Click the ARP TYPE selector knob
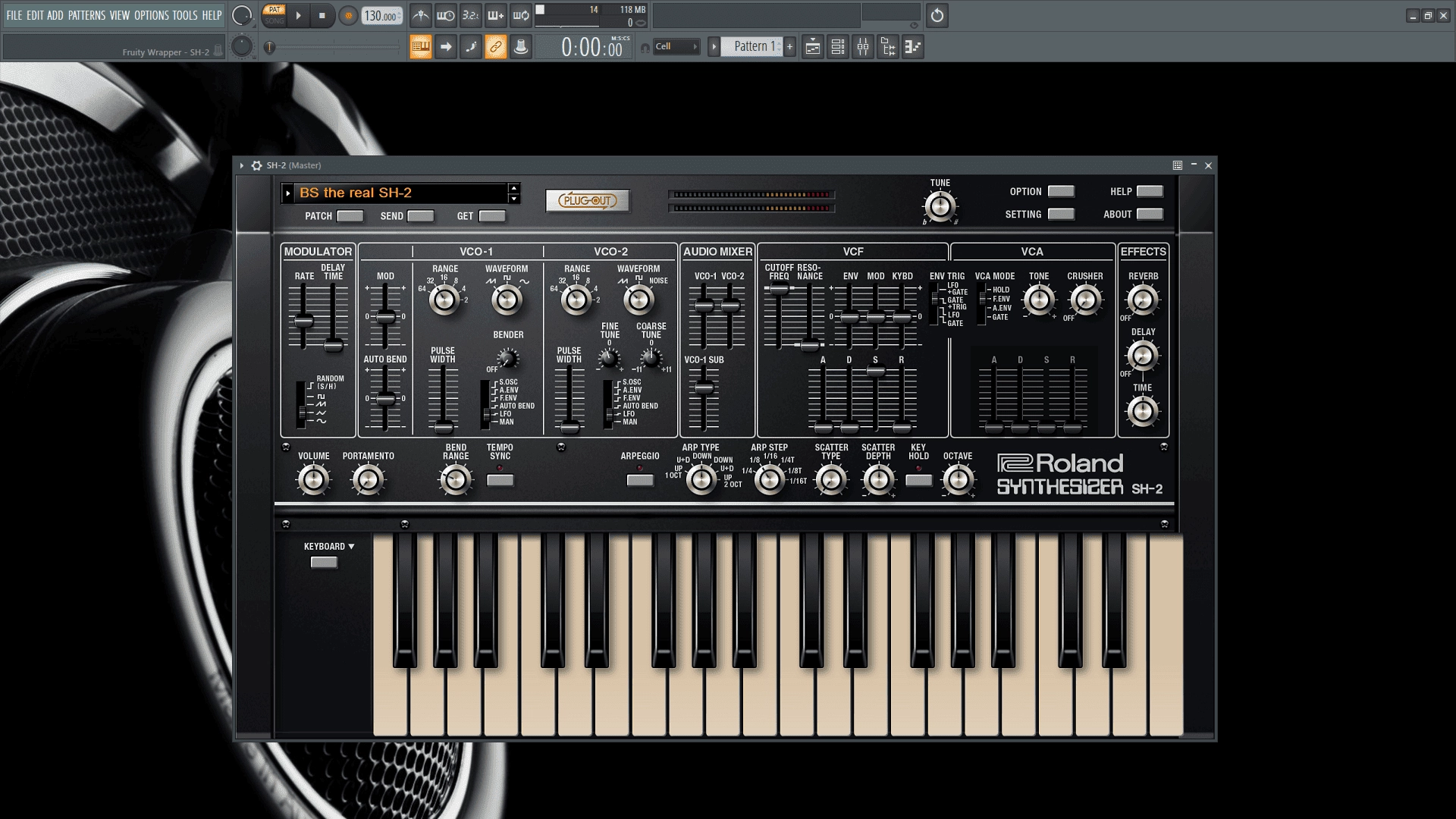The height and width of the screenshot is (819, 1456). (701, 479)
